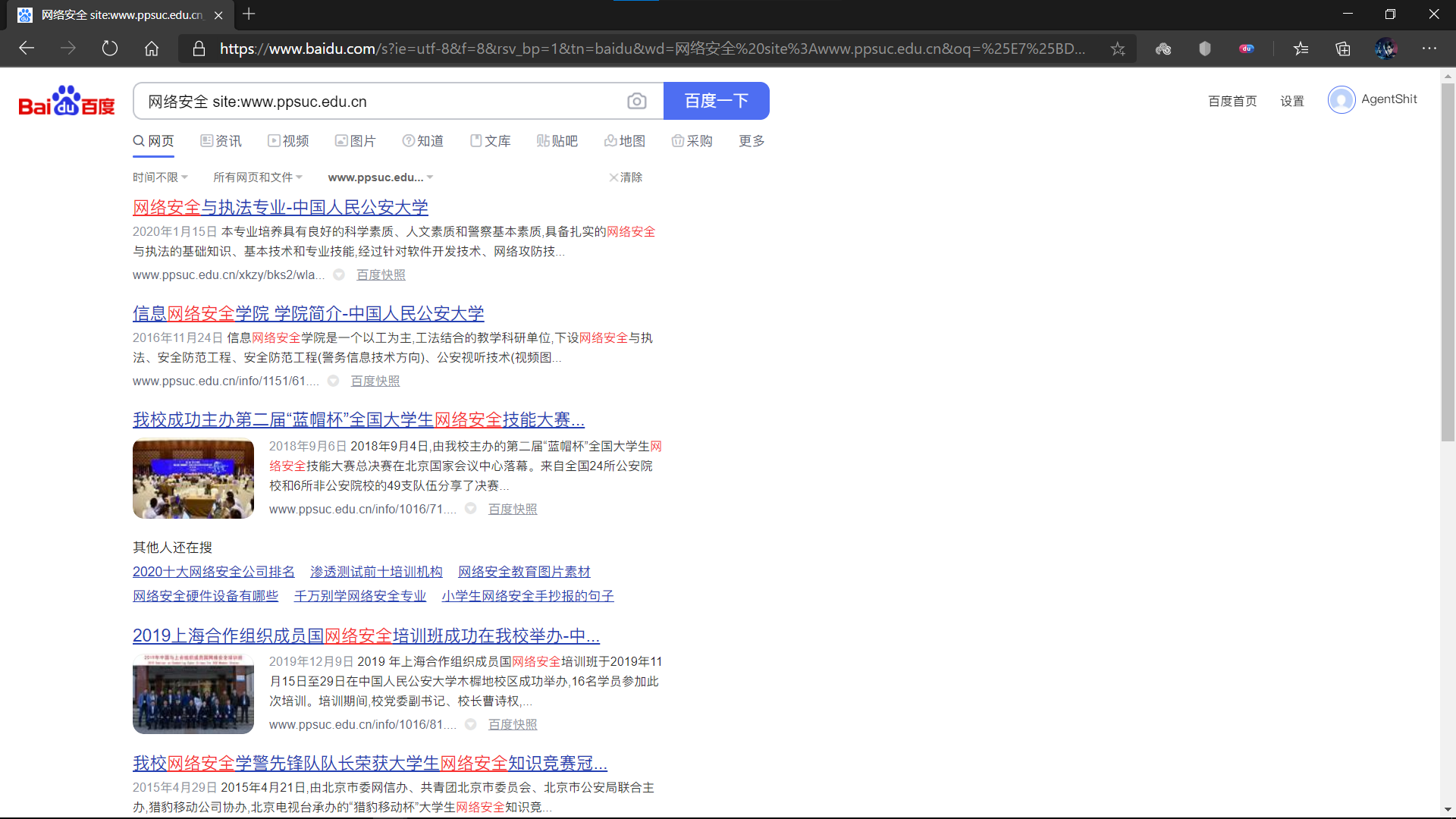Viewport: 1456px width, 819px height.
Task: Open the browser settings ellipsis menu
Action: [x=1429, y=49]
